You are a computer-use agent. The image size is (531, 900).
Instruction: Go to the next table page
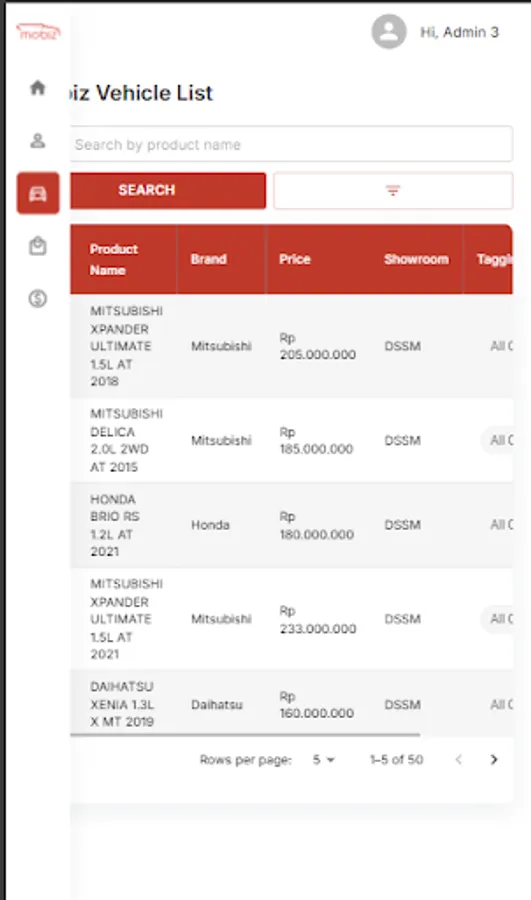click(494, 759)
